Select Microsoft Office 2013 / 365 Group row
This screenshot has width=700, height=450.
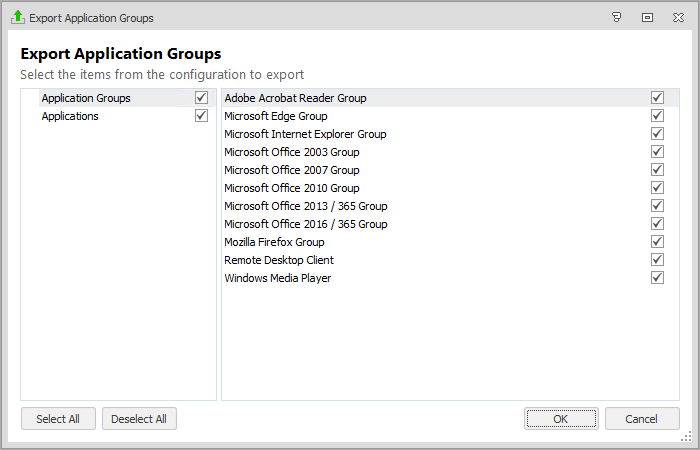pyautogui.click(x=305, y=206)
